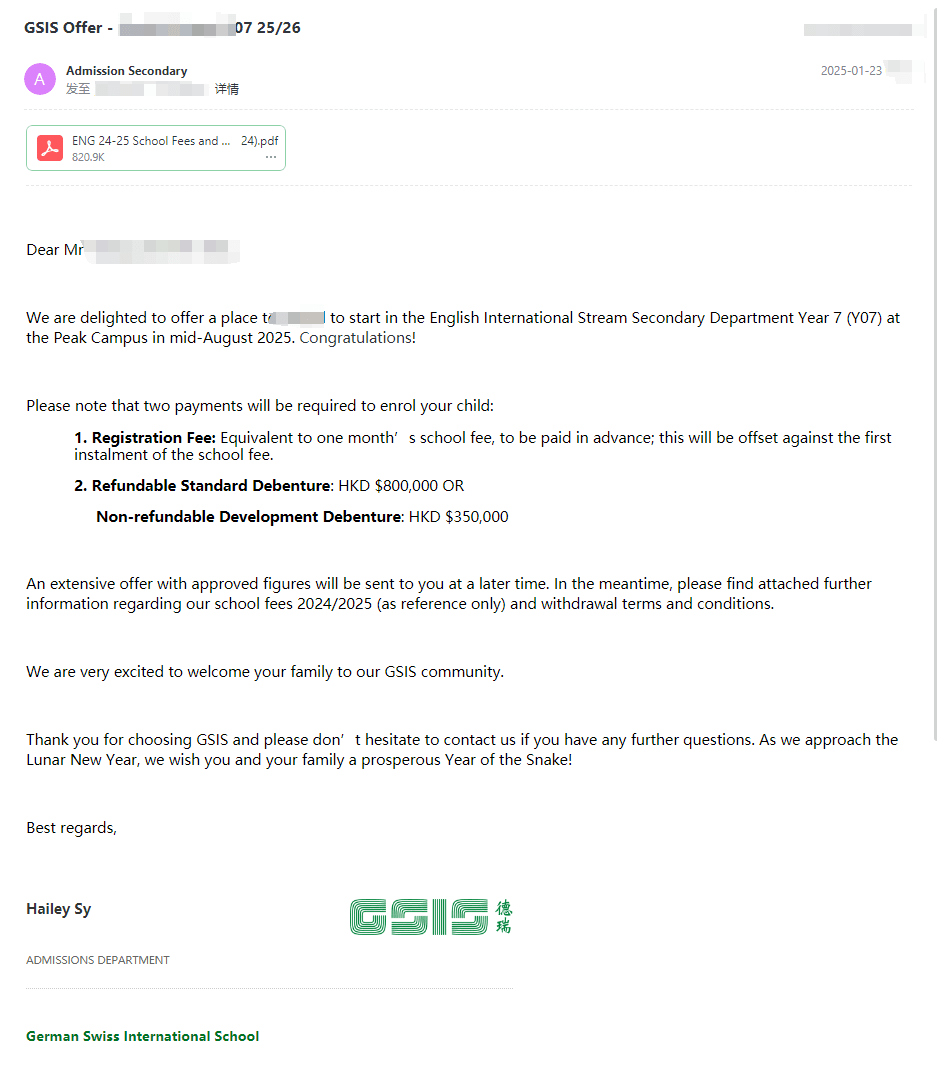This screenshot has width=937, height=1065.
Task: Click the purple sender avatar icon
Action: point(40,79)
